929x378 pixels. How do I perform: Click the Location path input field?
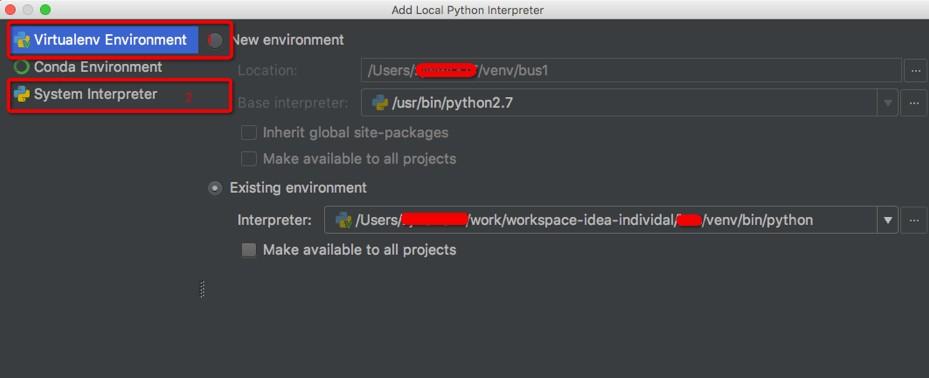coord(631,71)
